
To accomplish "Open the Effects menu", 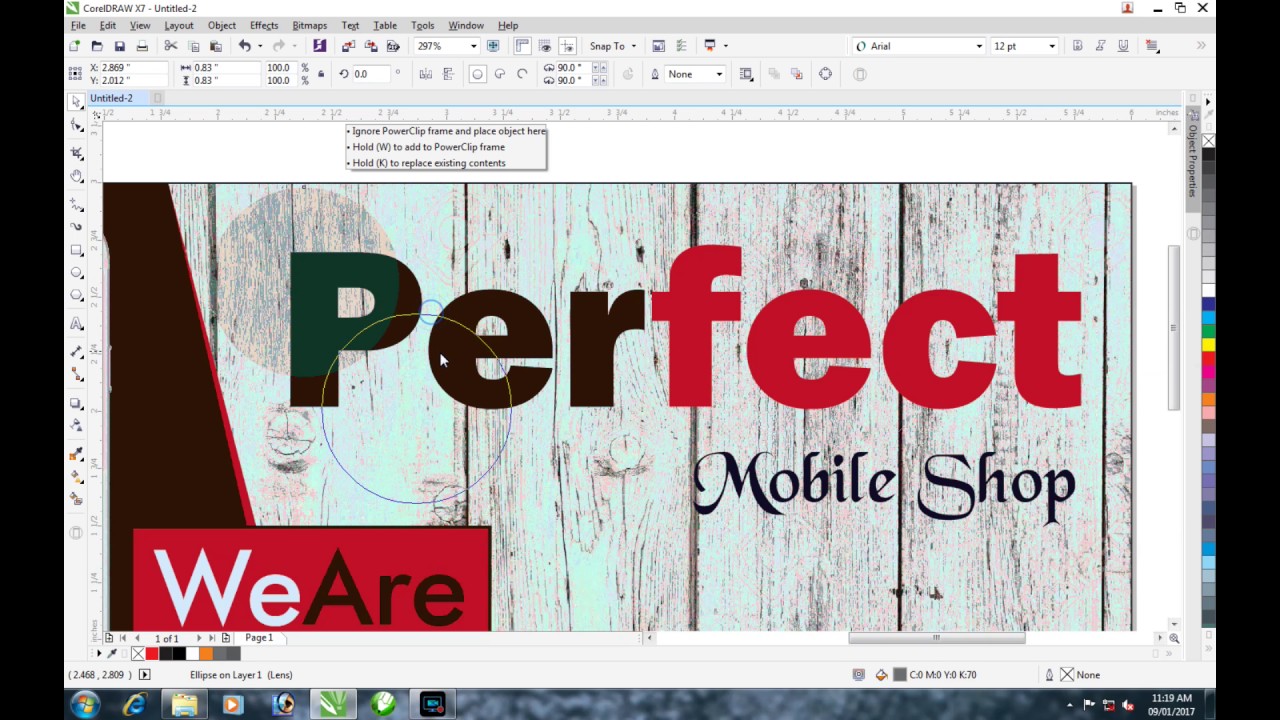I will (264, 25).
